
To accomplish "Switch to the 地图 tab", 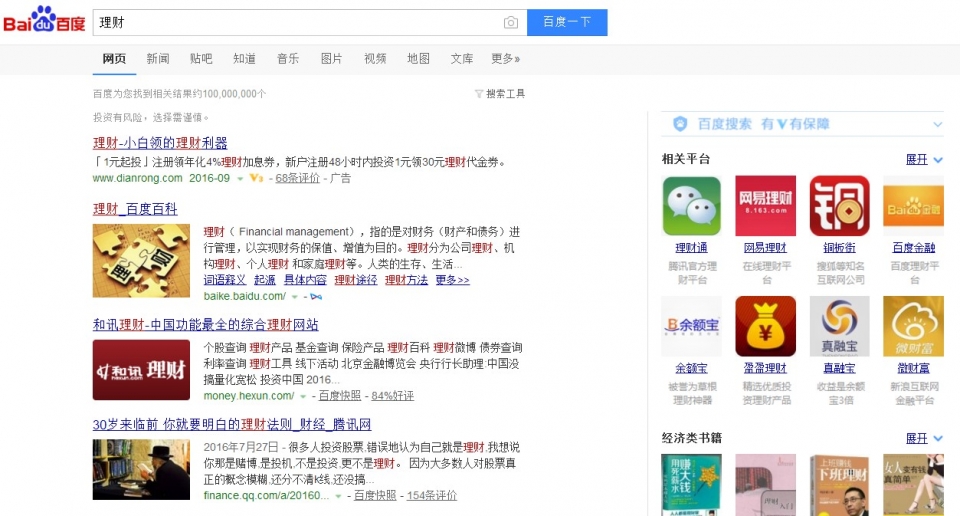I will (x=418, y=59).
